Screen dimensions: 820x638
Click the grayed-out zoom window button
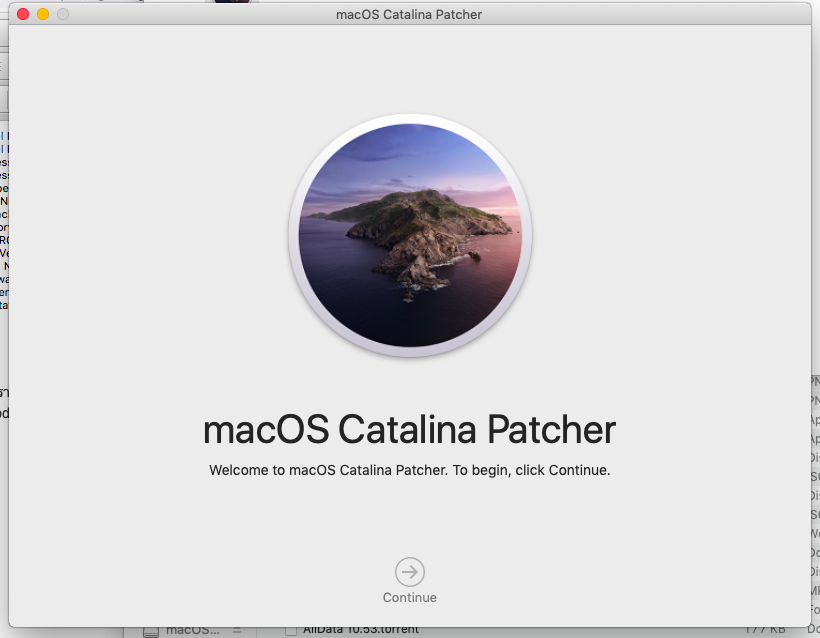(63, 14)
